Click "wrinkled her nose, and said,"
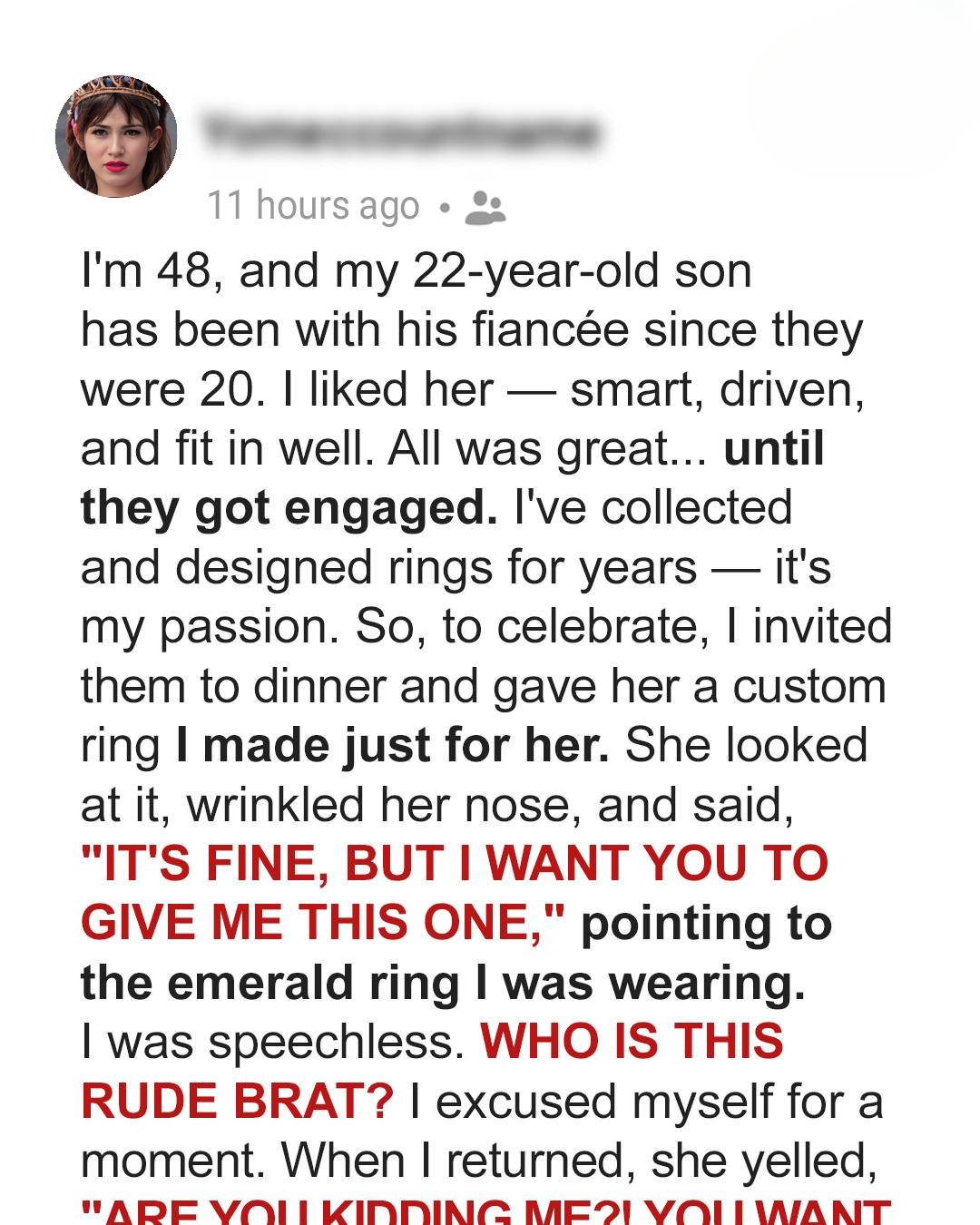The image size is (980, 1225). [x=490, y=806]
